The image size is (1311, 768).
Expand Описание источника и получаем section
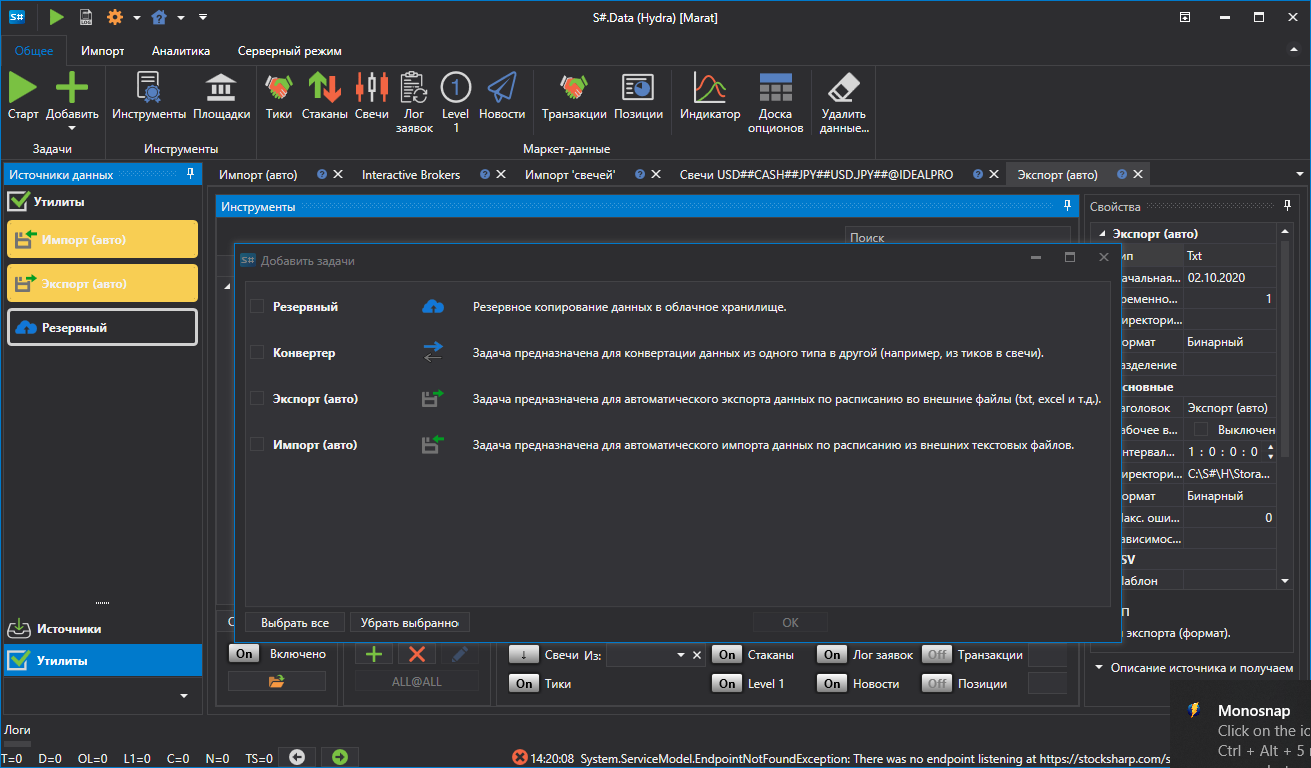(x=1099, y=667)
